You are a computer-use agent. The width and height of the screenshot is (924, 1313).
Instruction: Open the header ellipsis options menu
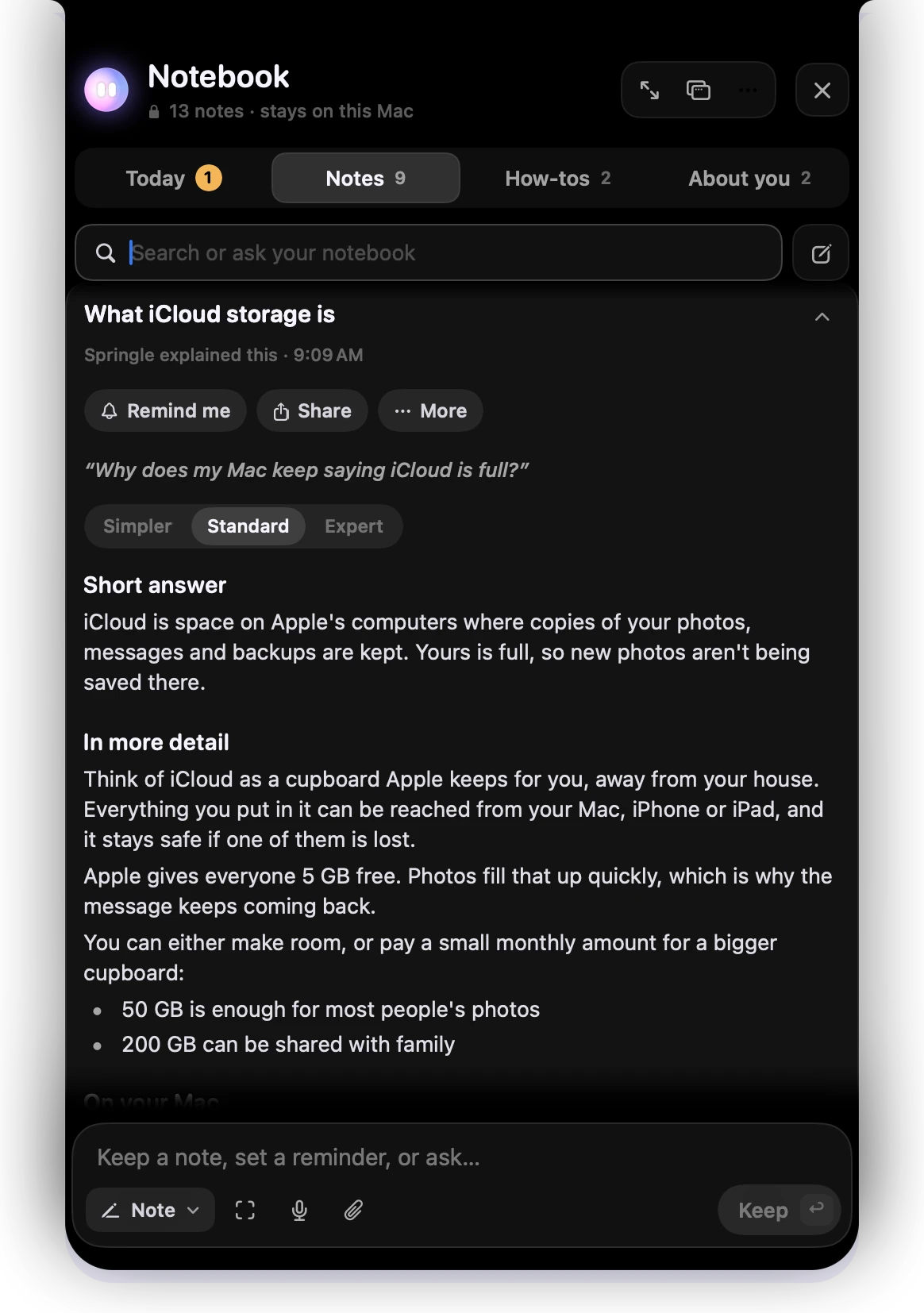pos(748,90)
